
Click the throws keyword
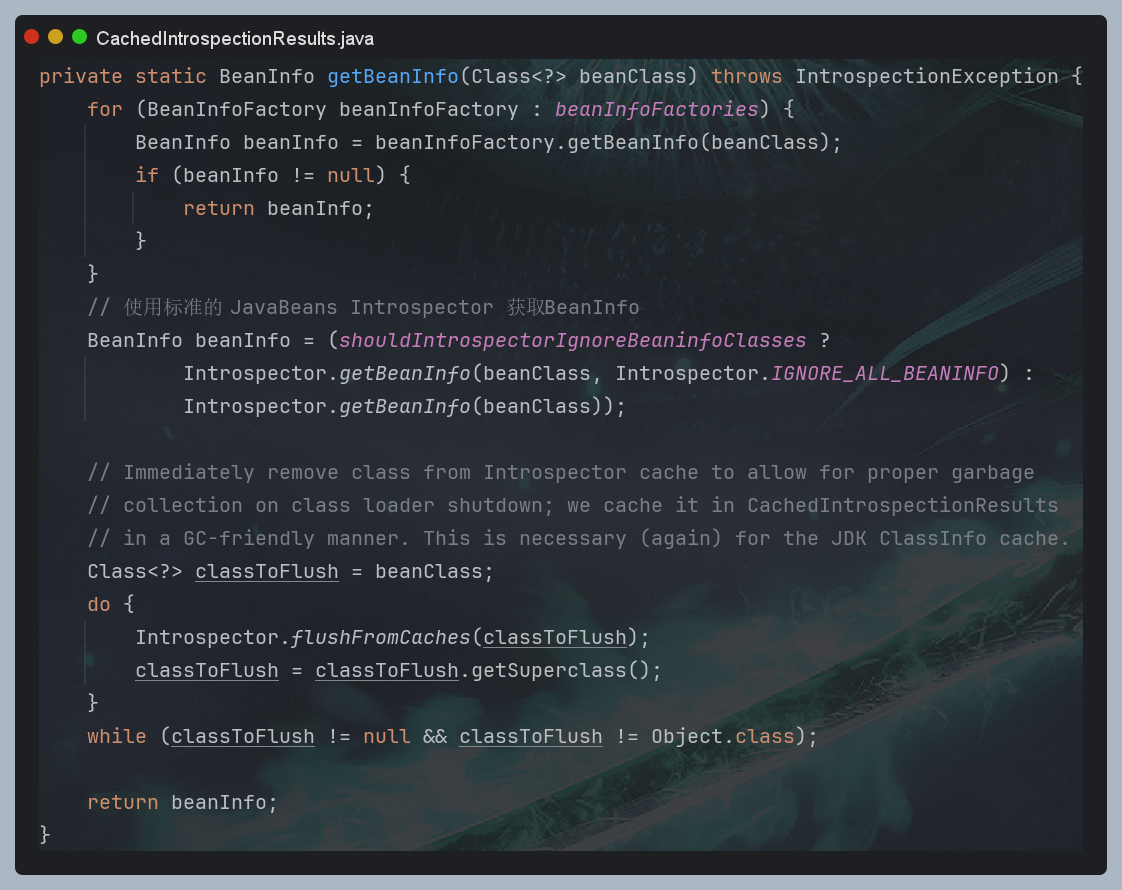click(x=746, y=77)
